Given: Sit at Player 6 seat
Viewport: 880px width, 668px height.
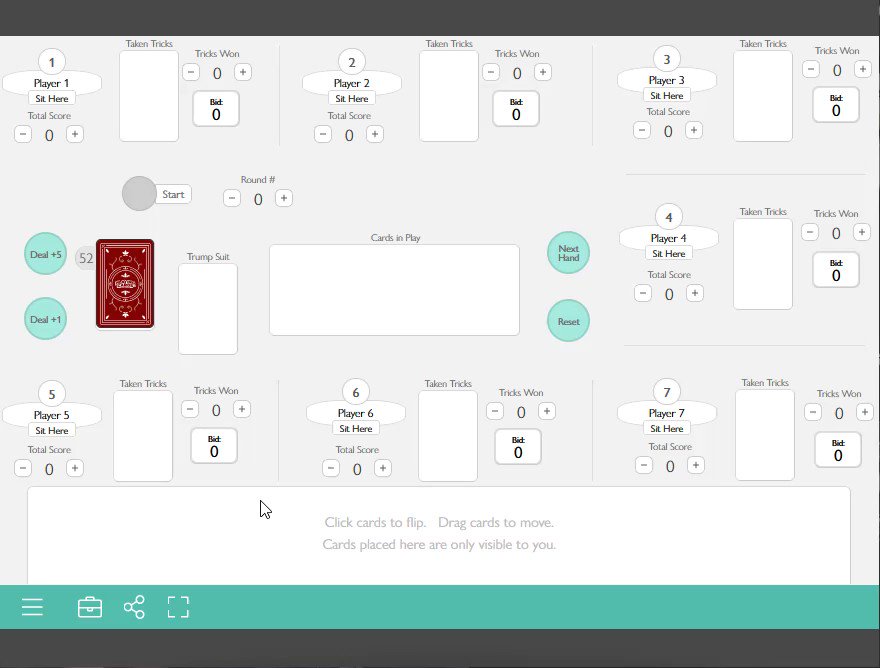Looking at the screenshot, I should click(356, 428).
